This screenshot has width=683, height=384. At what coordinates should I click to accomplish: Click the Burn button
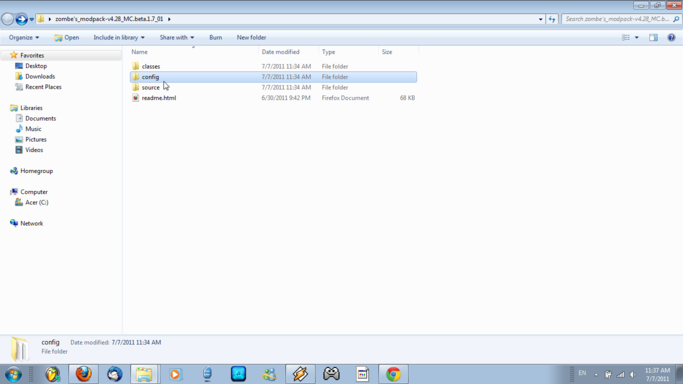(216, 37)
